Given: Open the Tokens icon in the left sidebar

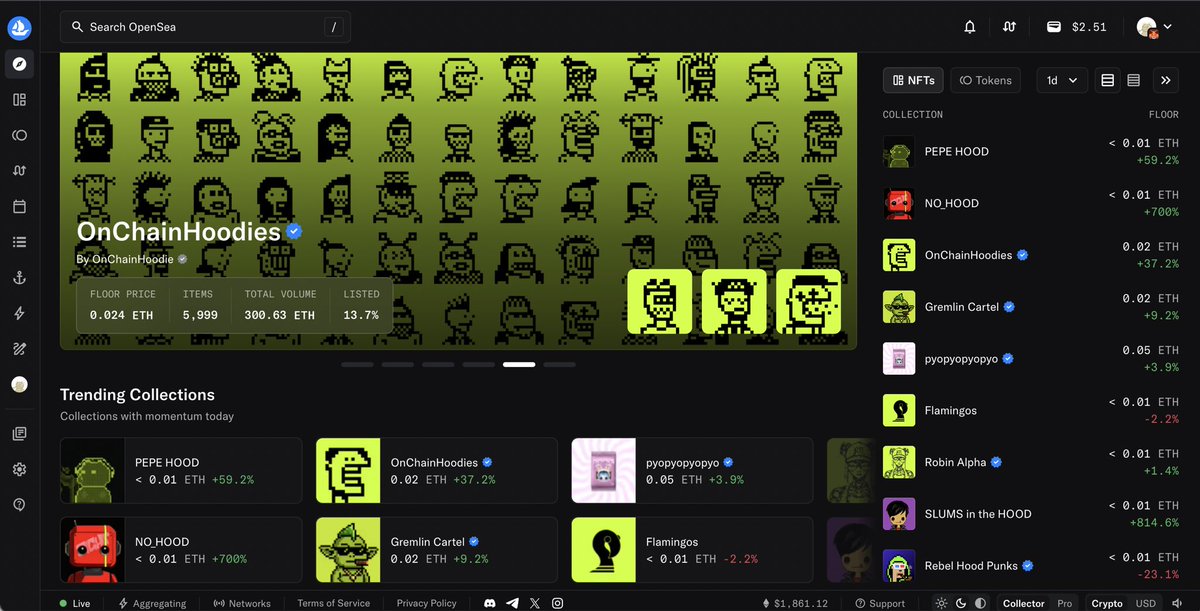Looking at the screenshot, I should (x=19, y=135).
